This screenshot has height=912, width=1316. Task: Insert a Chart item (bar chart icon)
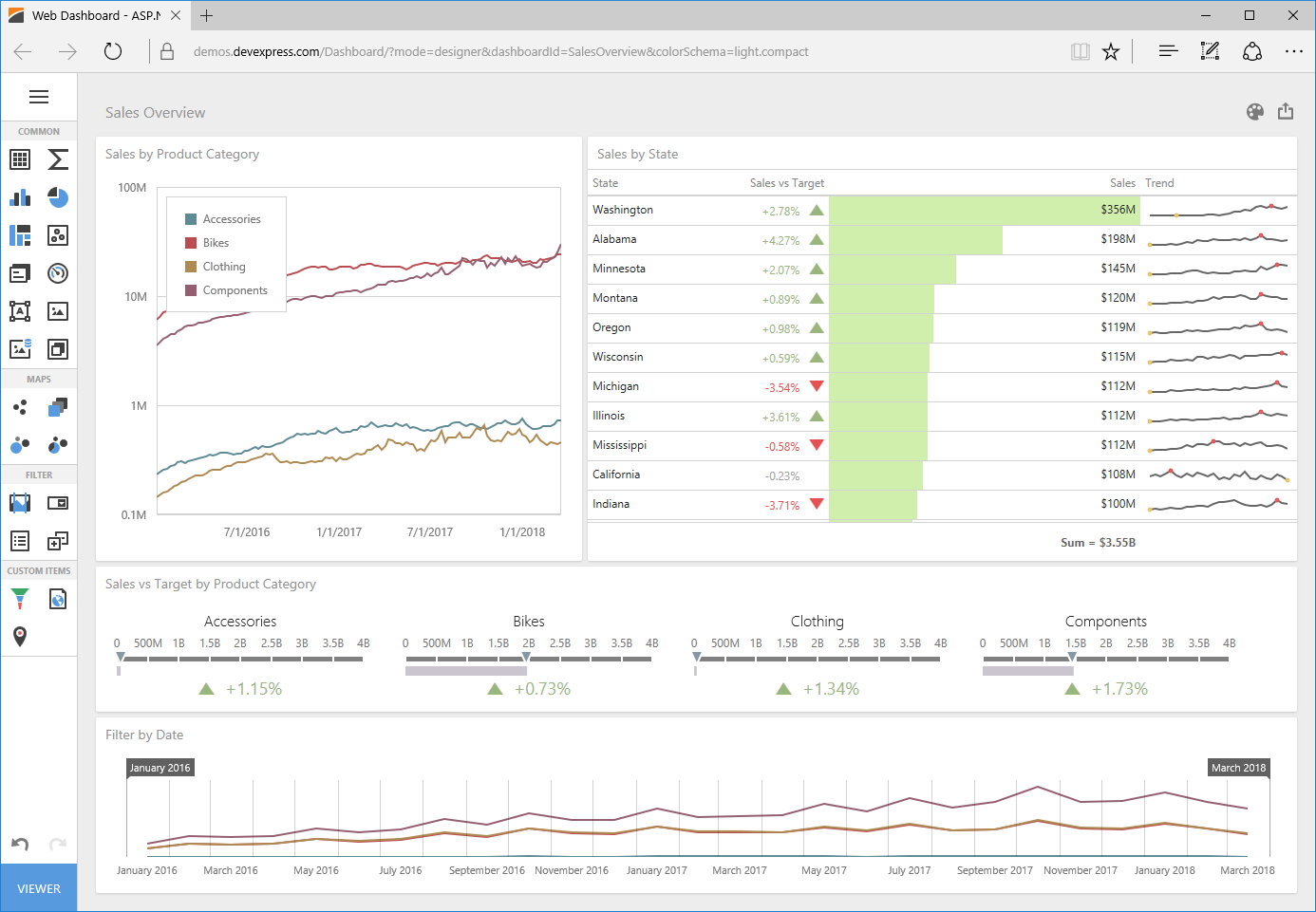click(20, 197)
